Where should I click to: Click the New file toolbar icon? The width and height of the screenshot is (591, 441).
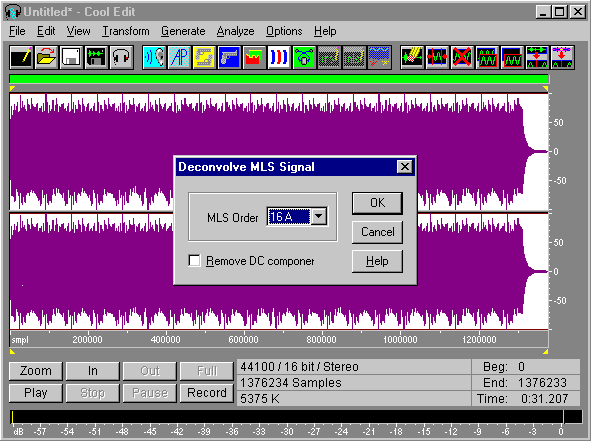21,58
